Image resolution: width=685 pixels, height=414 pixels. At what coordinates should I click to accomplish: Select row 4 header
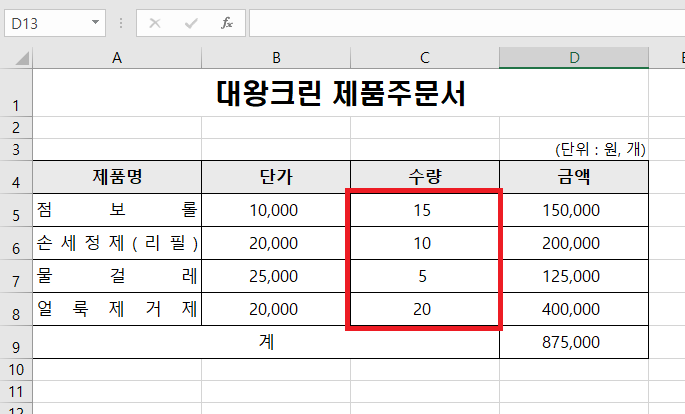point(16,177)
